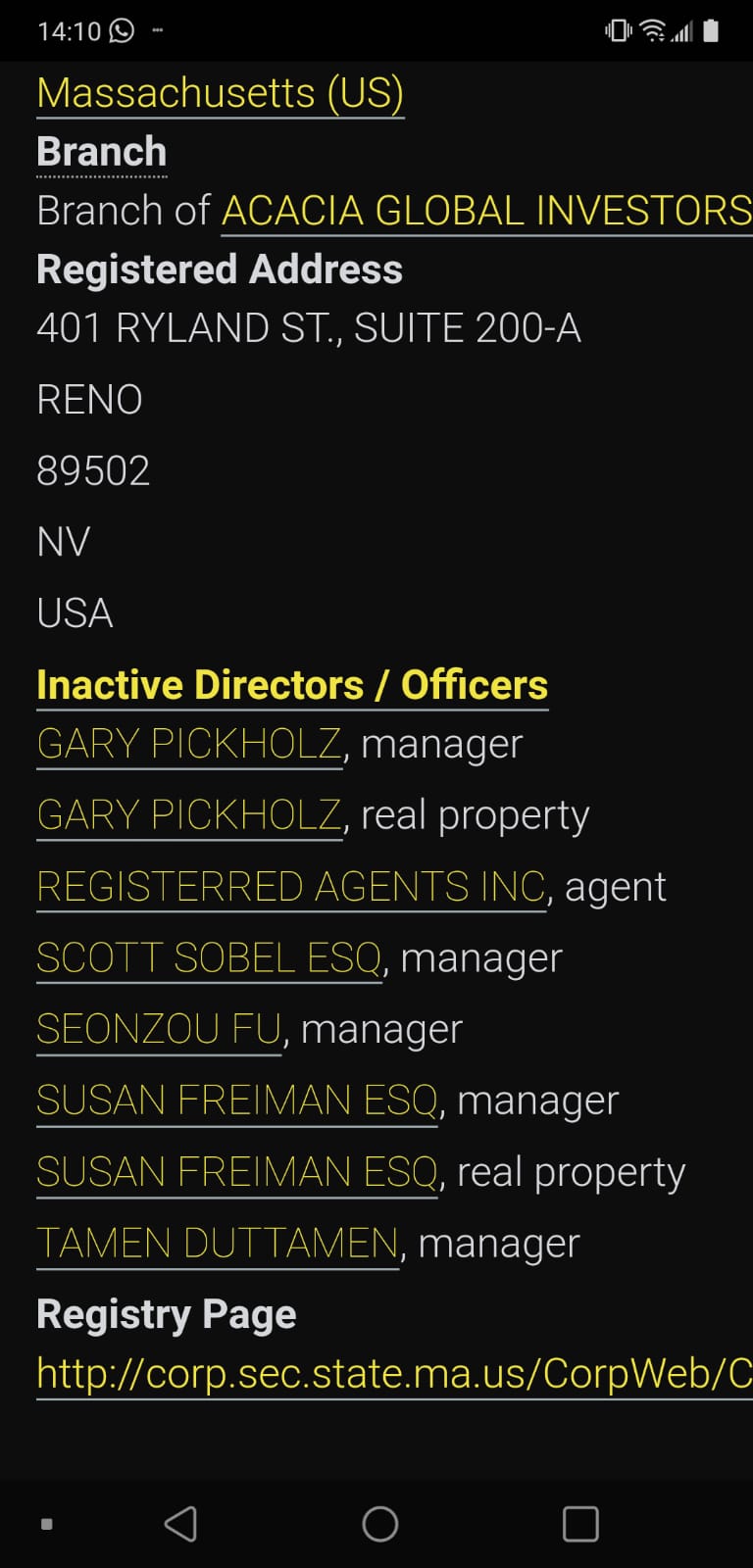
Task: View SCOTT SOBEL ESQ officer profile
Action: pos(209,958)
